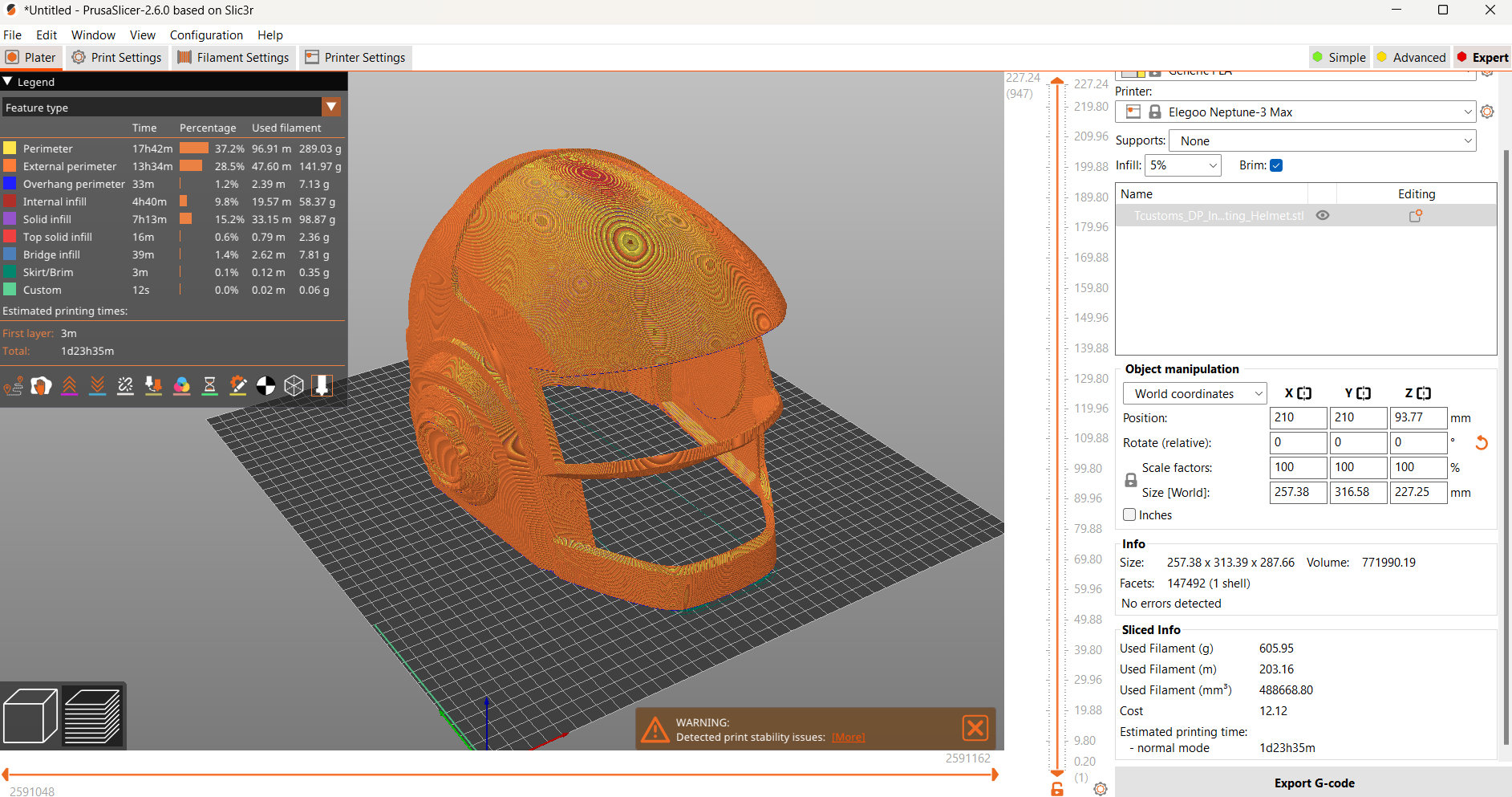1512x797 pixels.
Task: Toggle display of travel moves
Action: coord(13,385)
